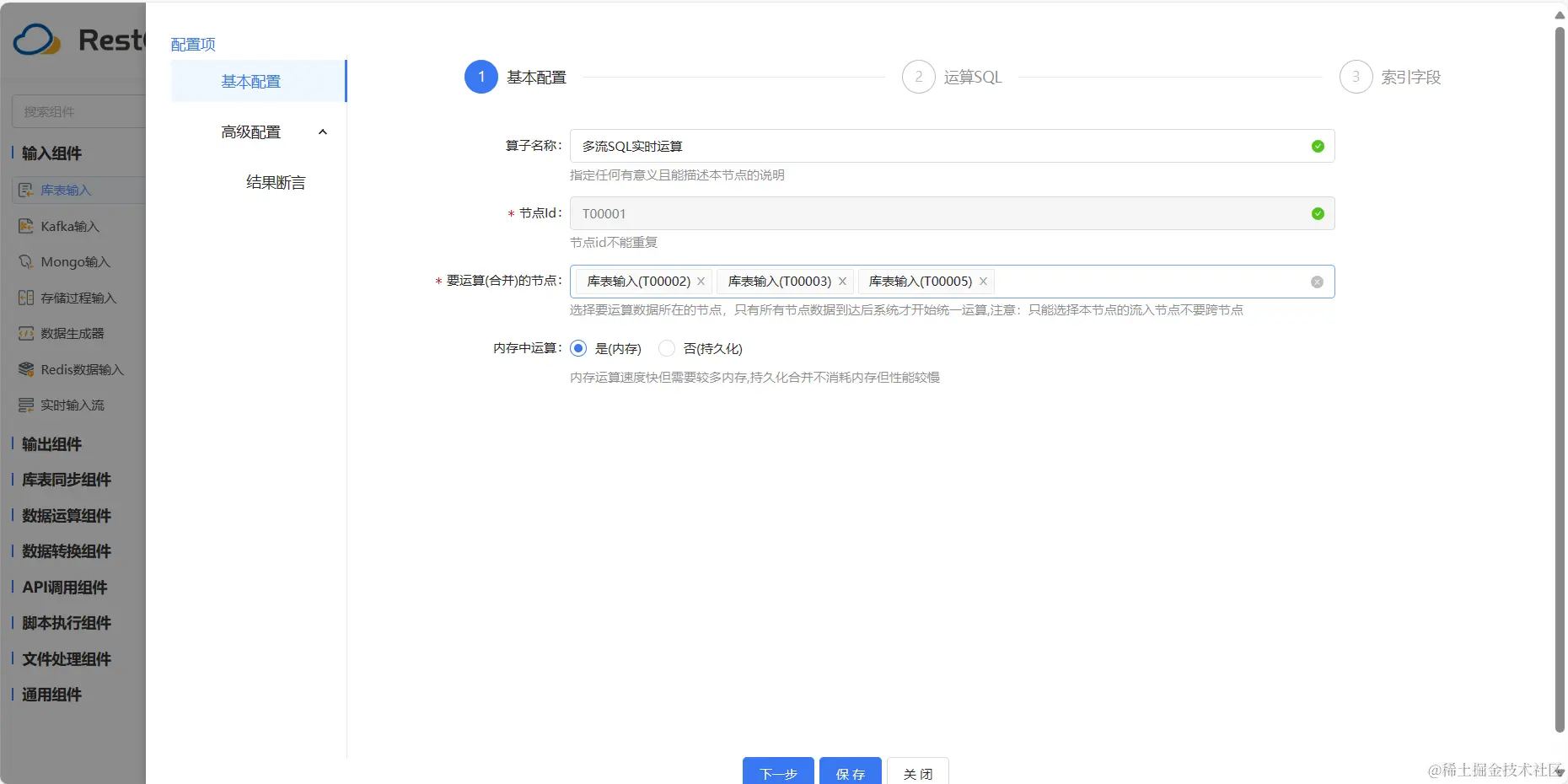
Task: Click the hint text 节点id不能重复
Action: tap(614, 243)
